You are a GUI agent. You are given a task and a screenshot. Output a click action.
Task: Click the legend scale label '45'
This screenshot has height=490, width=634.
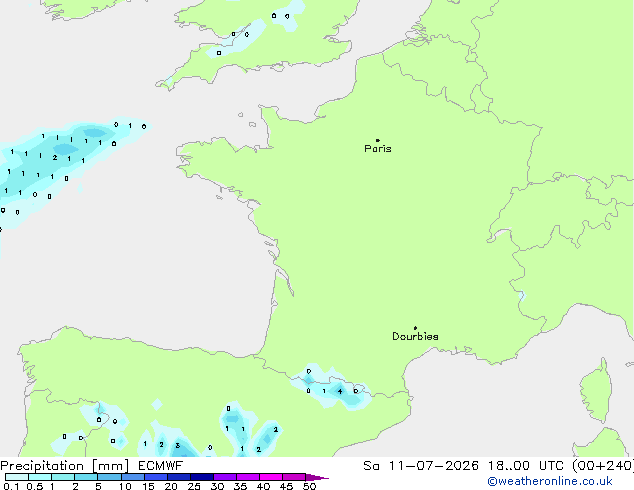pyautogui.click(x=286, y=486)
